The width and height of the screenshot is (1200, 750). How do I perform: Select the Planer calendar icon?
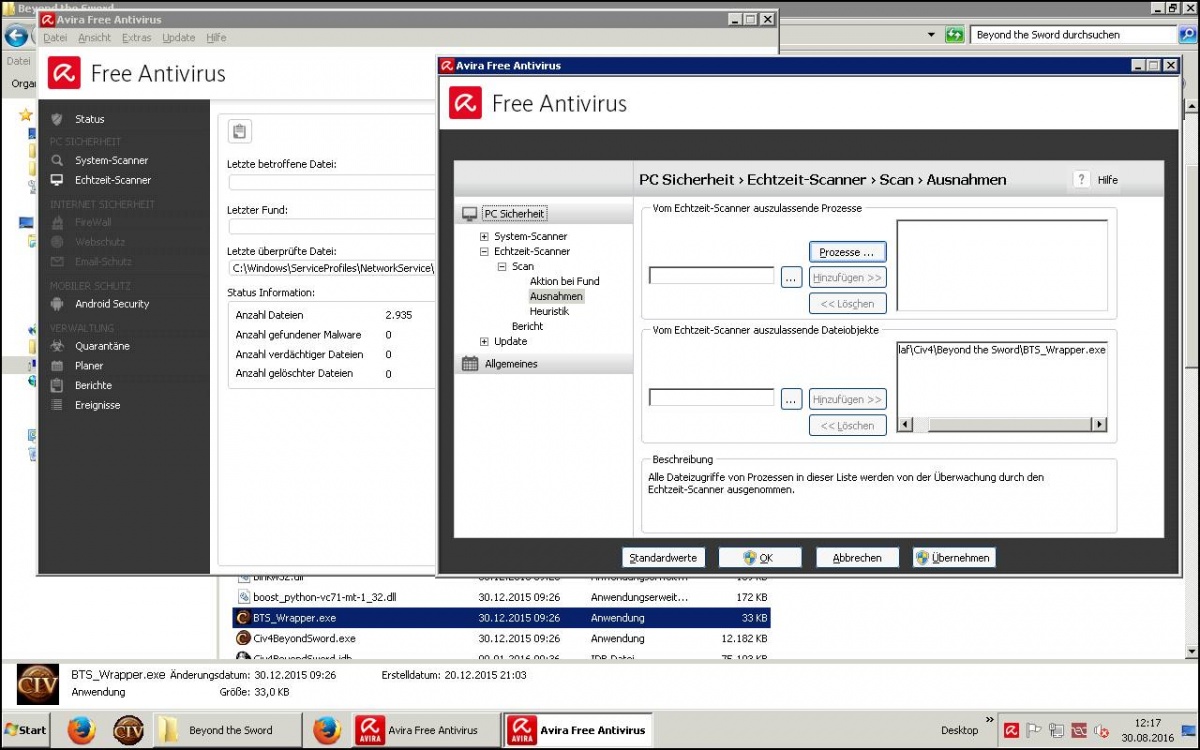[57, 366]
